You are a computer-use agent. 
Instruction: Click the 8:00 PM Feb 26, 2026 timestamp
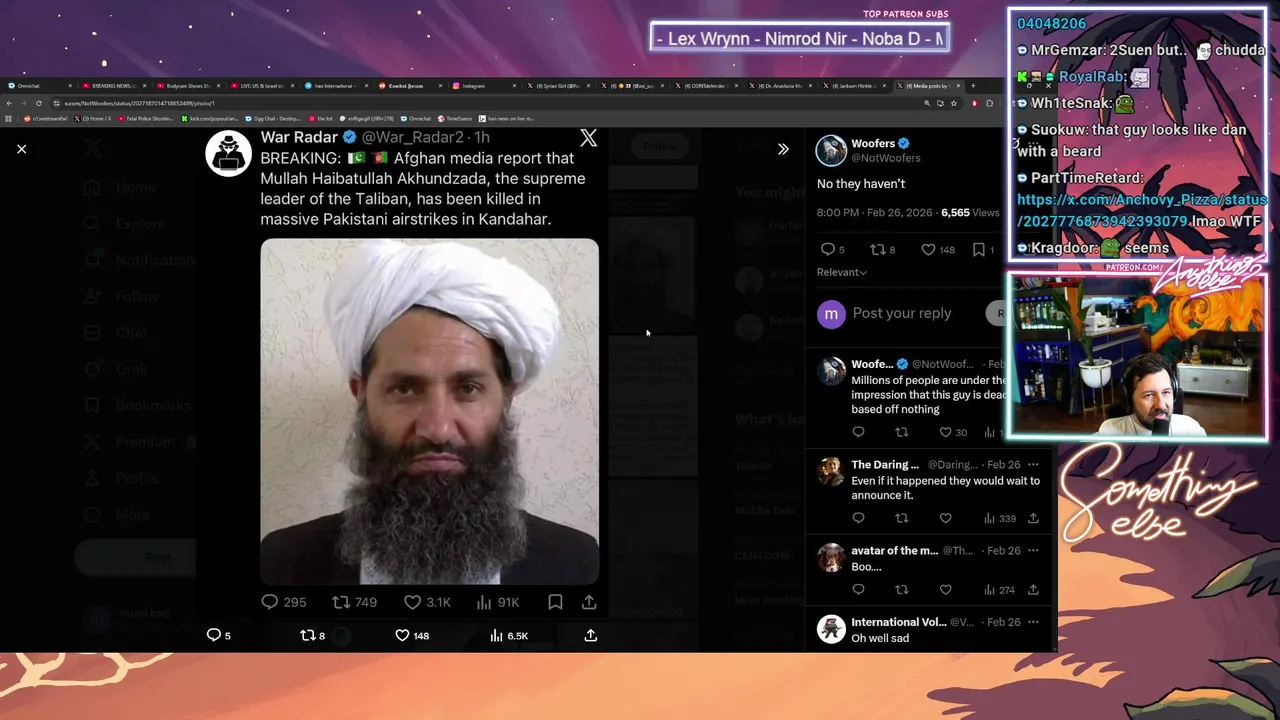point(875,212)
